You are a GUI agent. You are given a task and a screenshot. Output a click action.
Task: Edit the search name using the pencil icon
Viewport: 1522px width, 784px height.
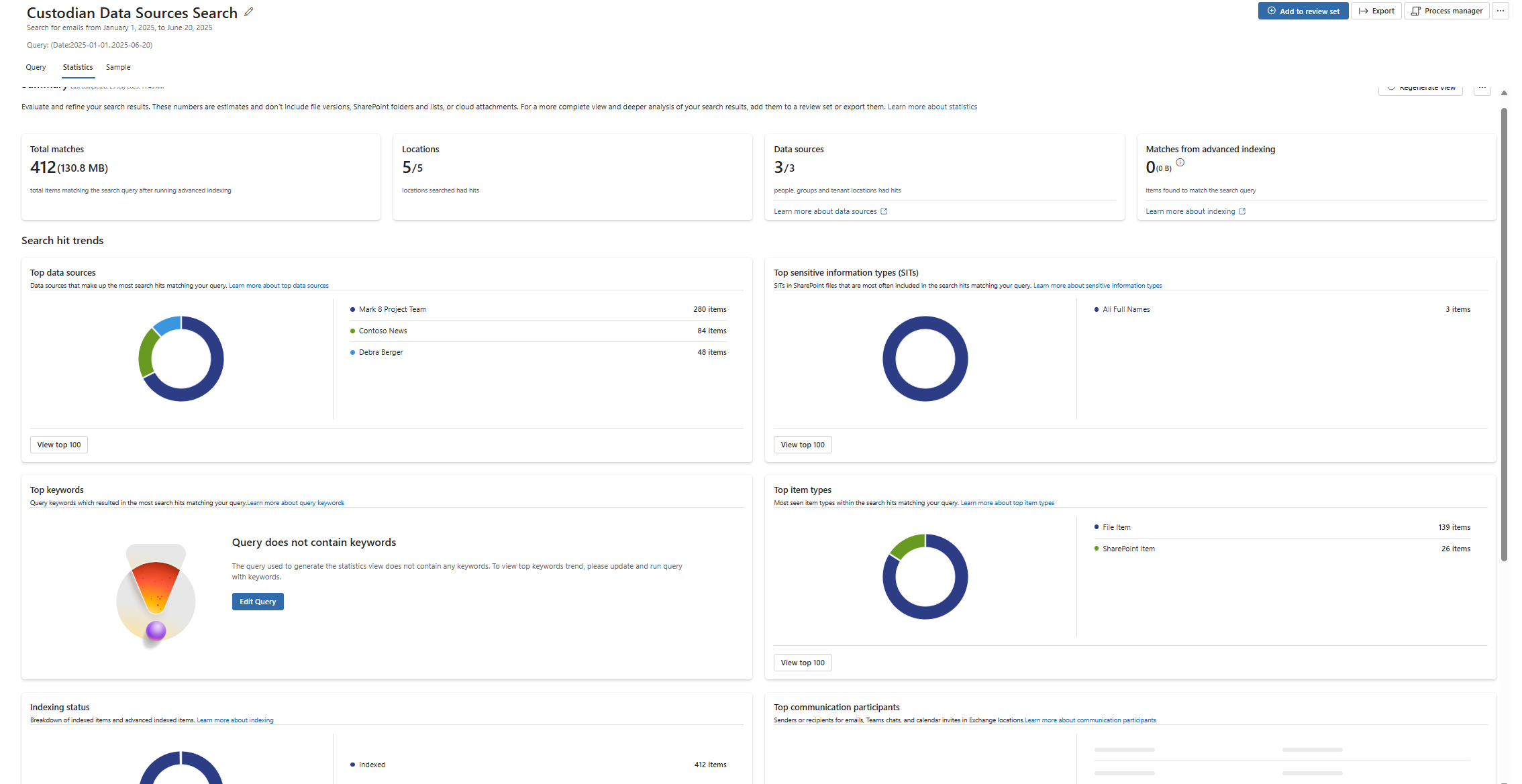point(248,11)
